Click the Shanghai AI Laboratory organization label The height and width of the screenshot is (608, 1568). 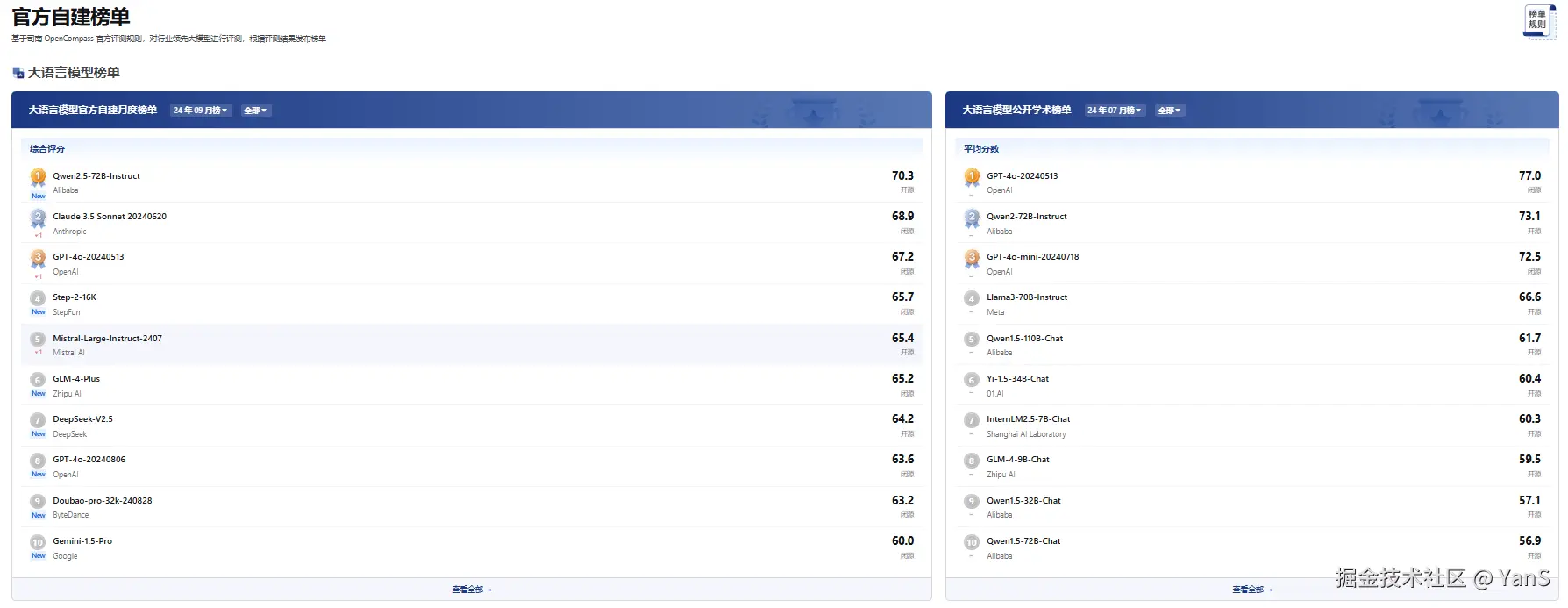tap(1026, 434)
